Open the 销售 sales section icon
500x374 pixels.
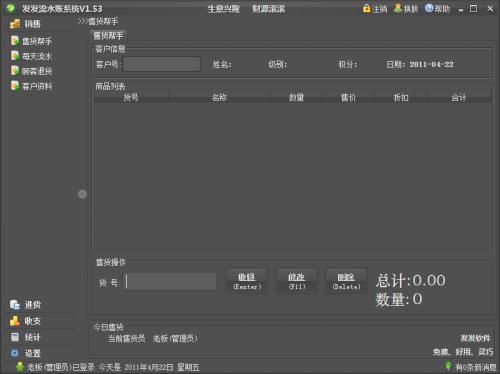[15, 24]
